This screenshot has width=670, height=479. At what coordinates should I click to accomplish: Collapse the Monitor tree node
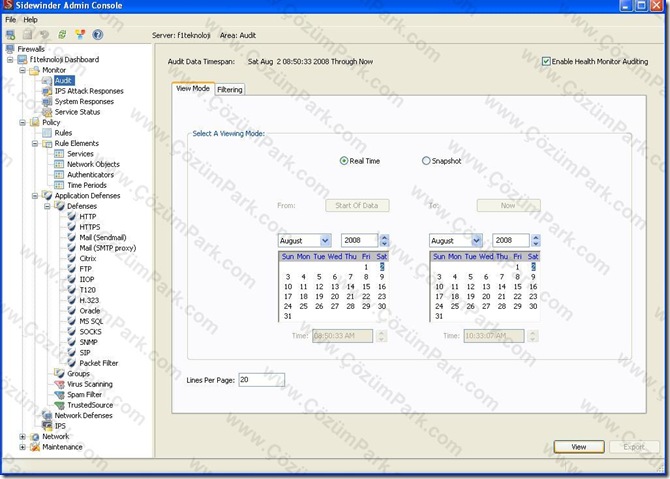[x=22, y=70]
